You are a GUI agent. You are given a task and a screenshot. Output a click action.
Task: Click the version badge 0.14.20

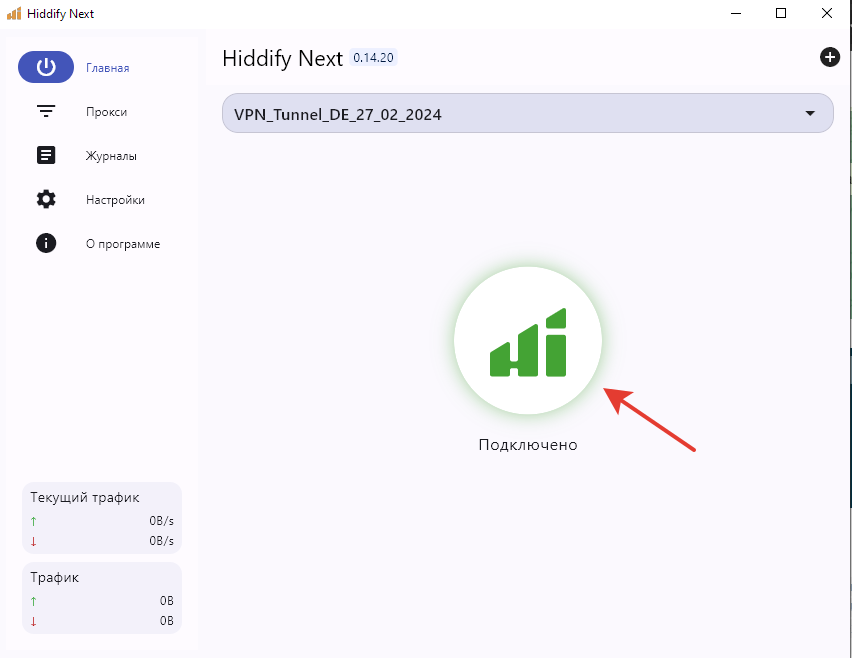pos(373,58)
